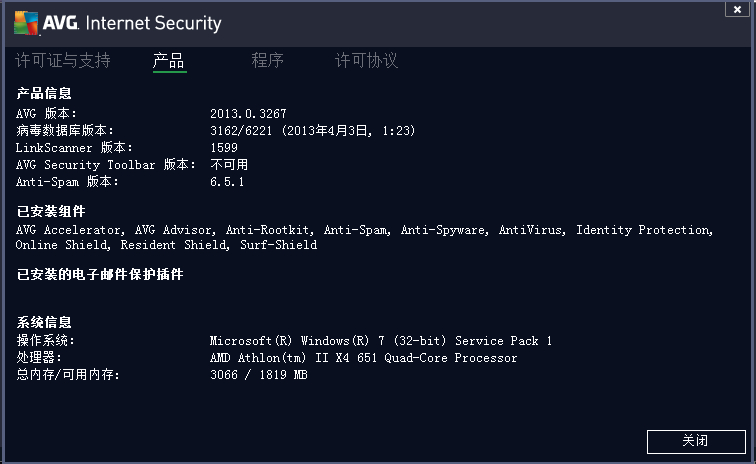Click the installed components list text
The width and height of the screenshot is (756, 464).
click(x=364, y=237)
